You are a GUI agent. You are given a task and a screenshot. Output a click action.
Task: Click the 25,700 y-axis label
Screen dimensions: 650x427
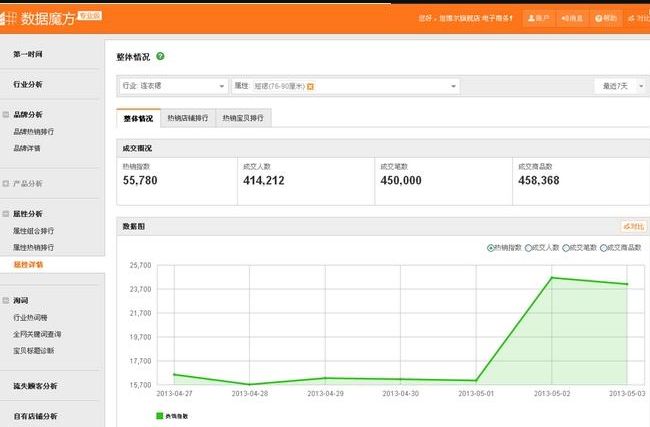pos(141,265)
